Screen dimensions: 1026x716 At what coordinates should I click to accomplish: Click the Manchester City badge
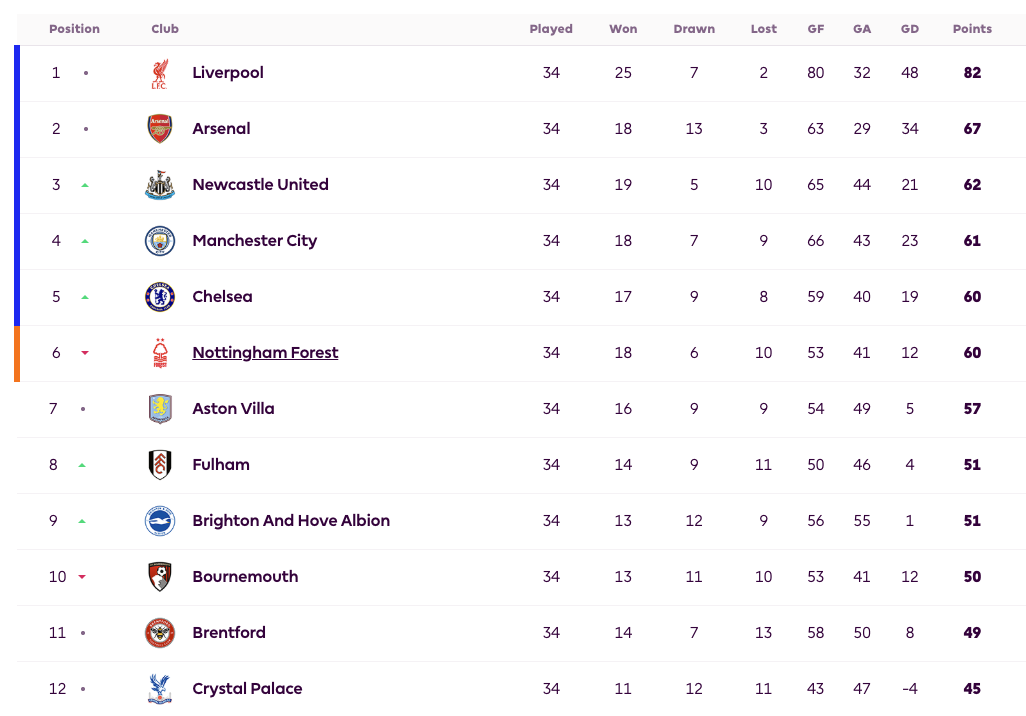[160, 241]
